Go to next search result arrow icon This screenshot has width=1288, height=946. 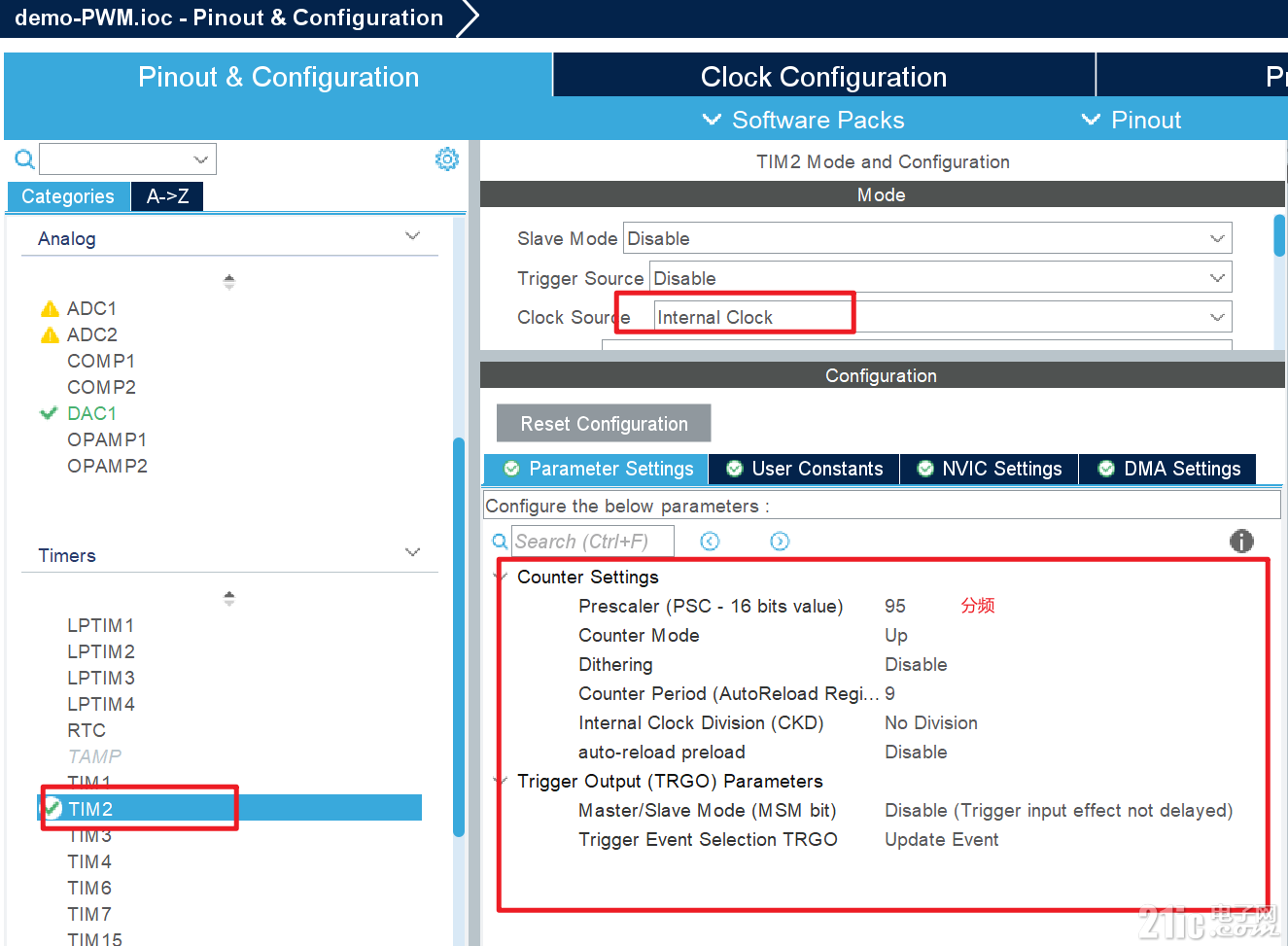click(x=780, y=542)
